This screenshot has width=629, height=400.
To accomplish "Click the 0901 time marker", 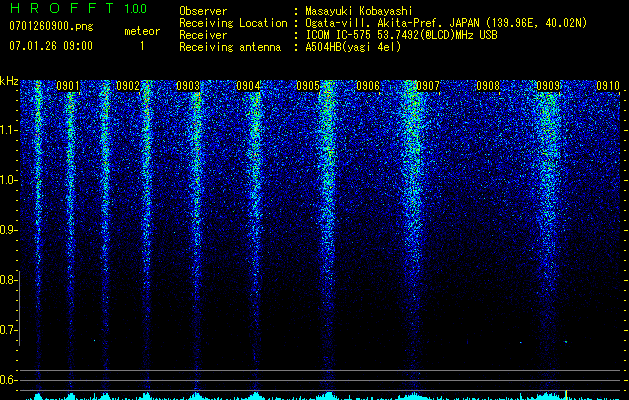I will pos(68,87).
